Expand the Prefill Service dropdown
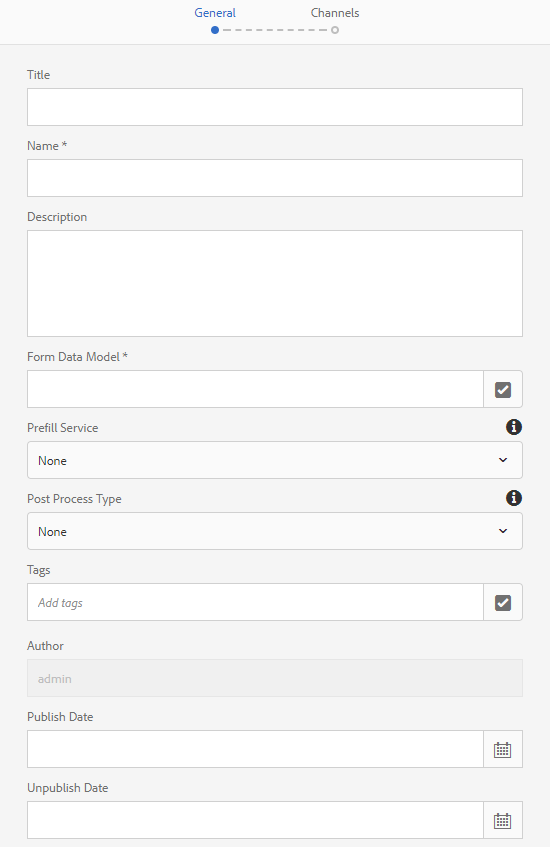550x847 pixels. coord(275,460)
